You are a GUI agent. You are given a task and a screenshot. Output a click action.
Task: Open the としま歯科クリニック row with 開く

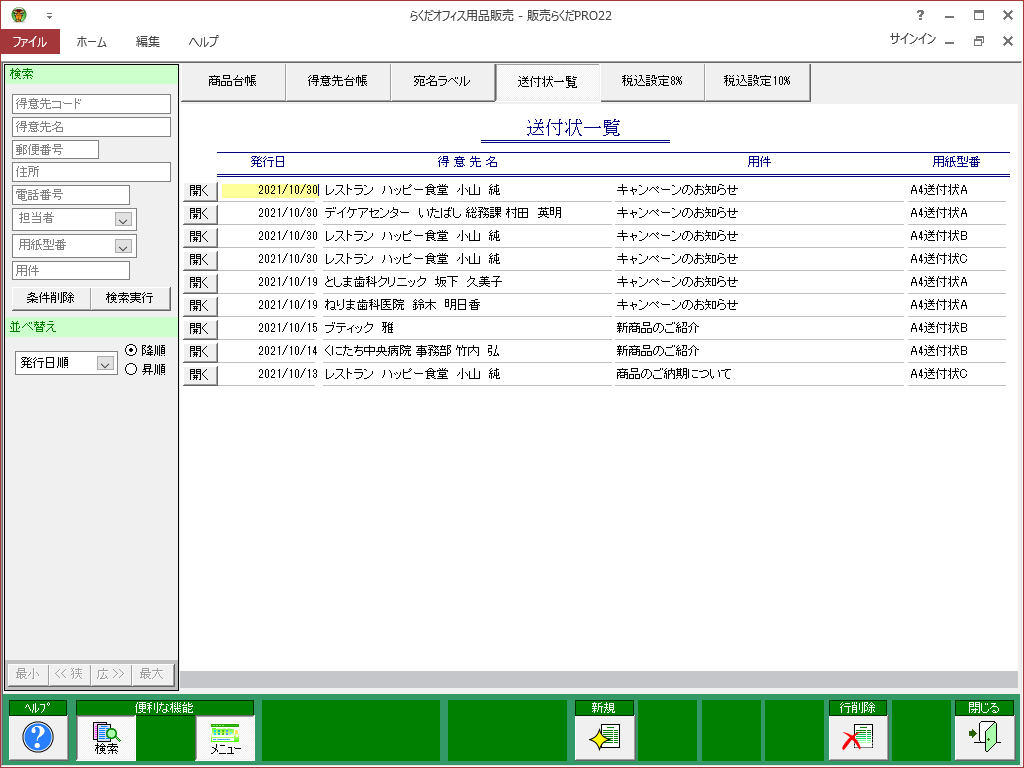200,283
